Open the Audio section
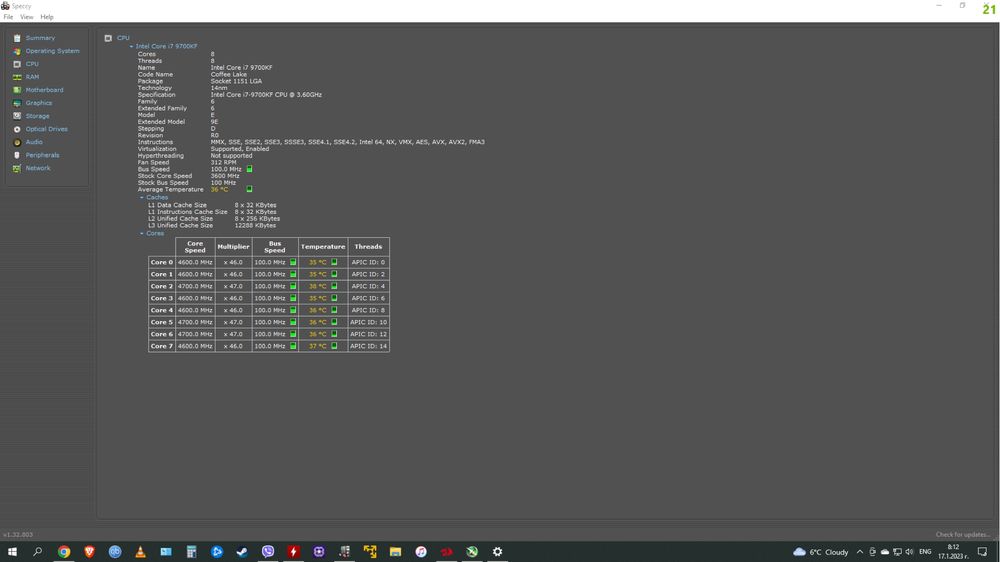This screenshot has width=1000, height=562. (x=34, y=142)
